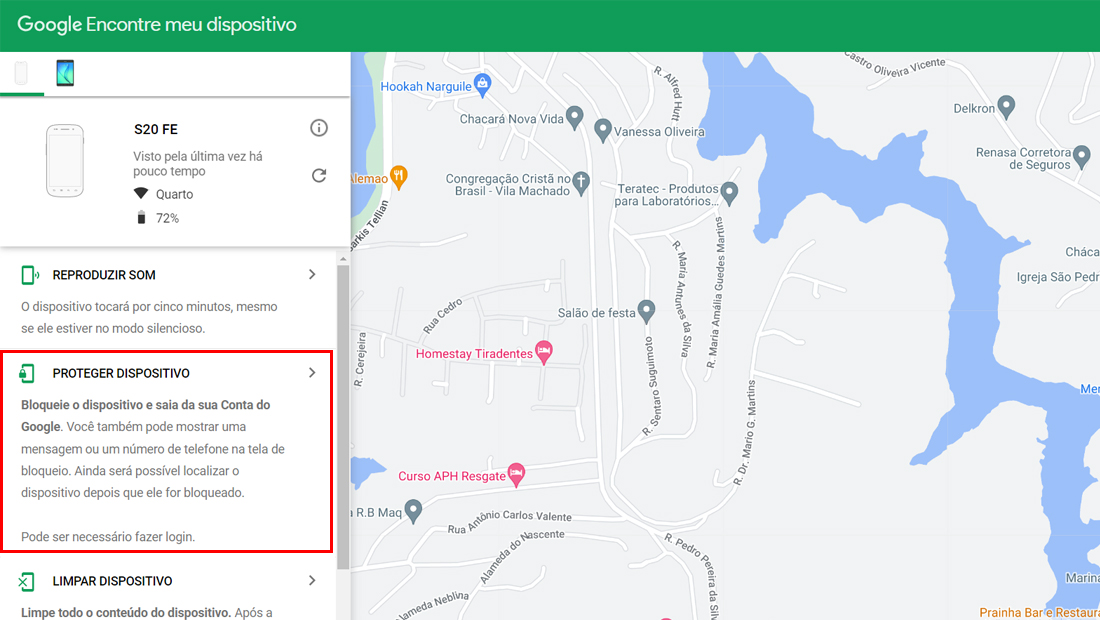Open the Vanessa Oliveira map pin

tap(603, 129)
